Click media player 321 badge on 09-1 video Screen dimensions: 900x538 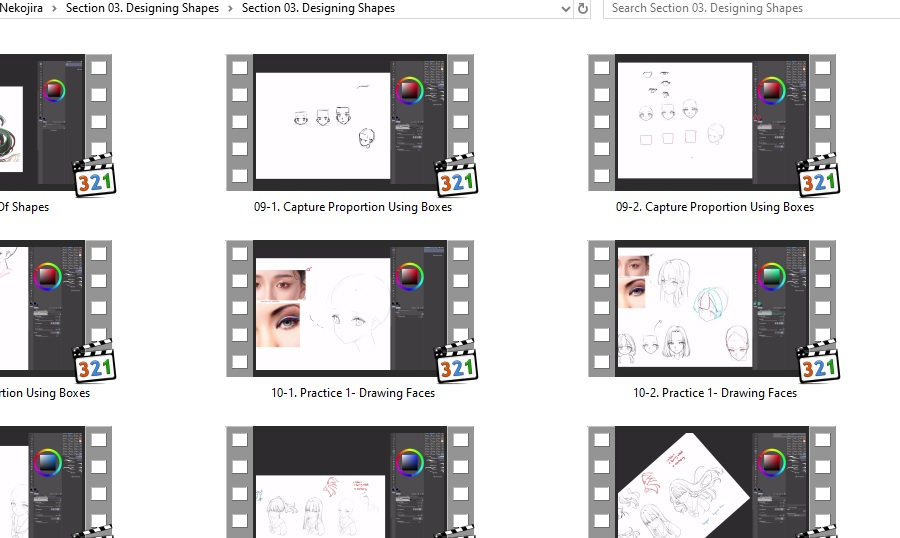[457, 175]
